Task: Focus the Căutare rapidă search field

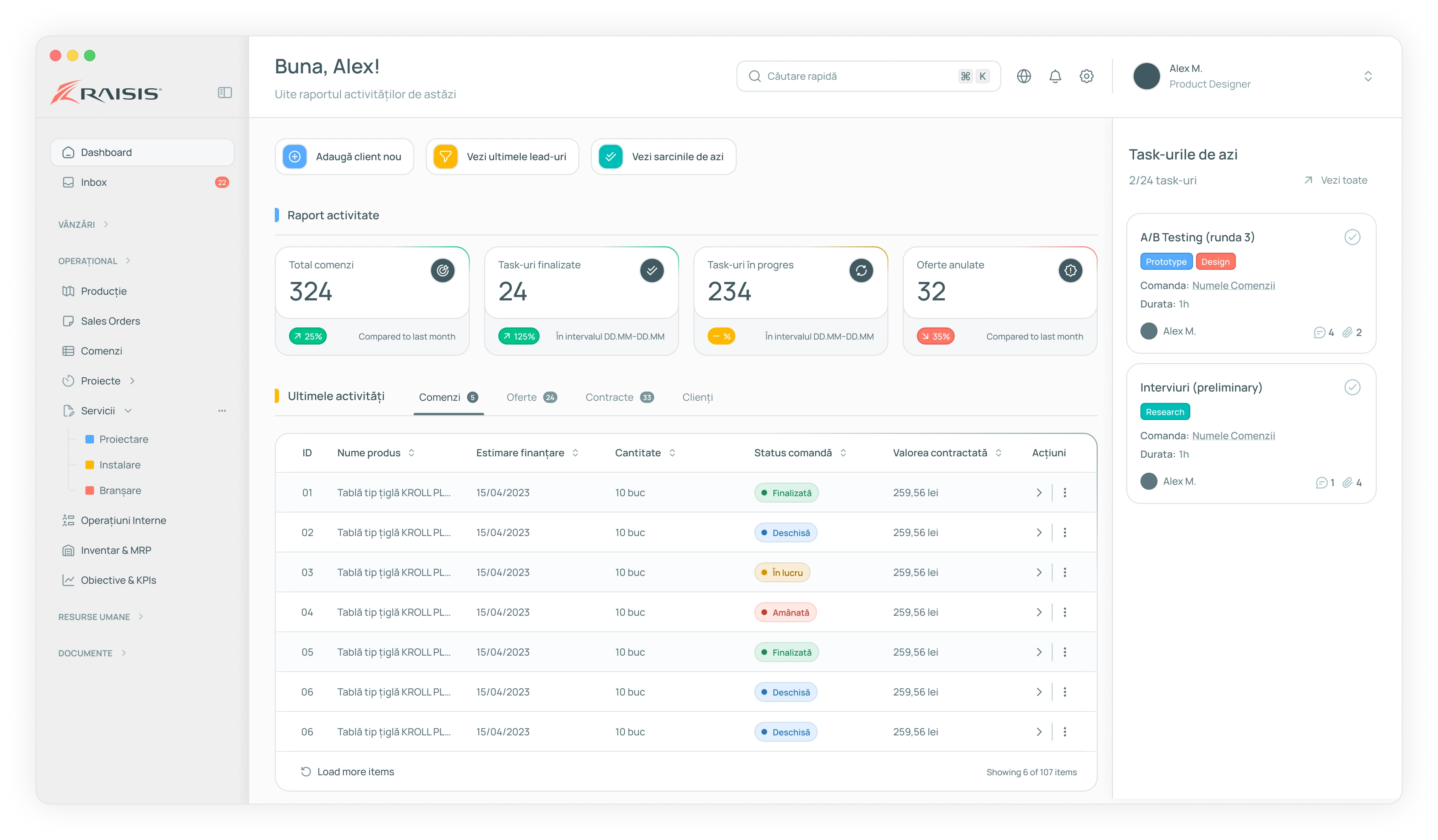Action: pyautogui.click(x=868, y=77)
